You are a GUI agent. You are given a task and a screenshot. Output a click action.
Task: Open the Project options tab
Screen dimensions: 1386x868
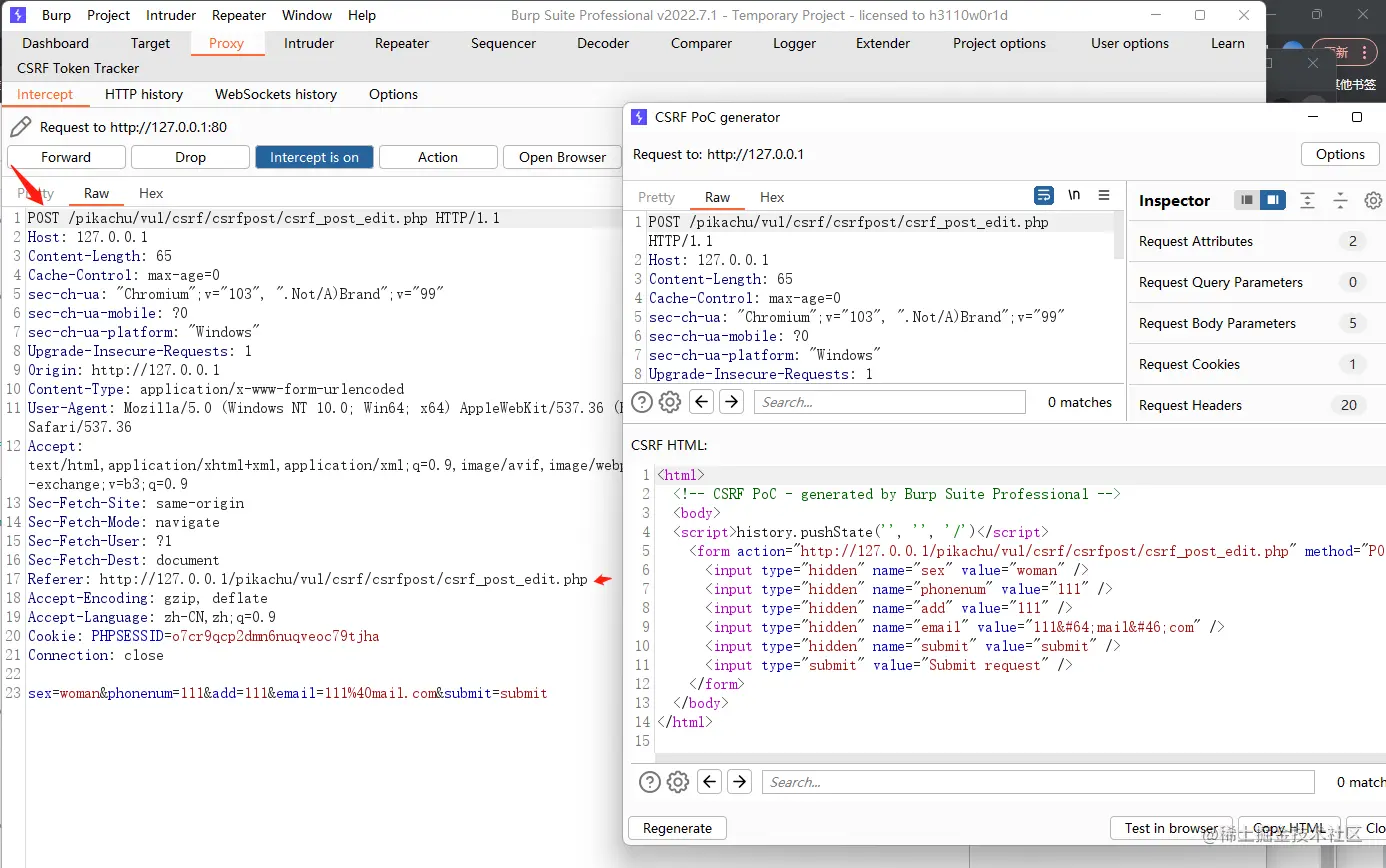coord(999,43)
